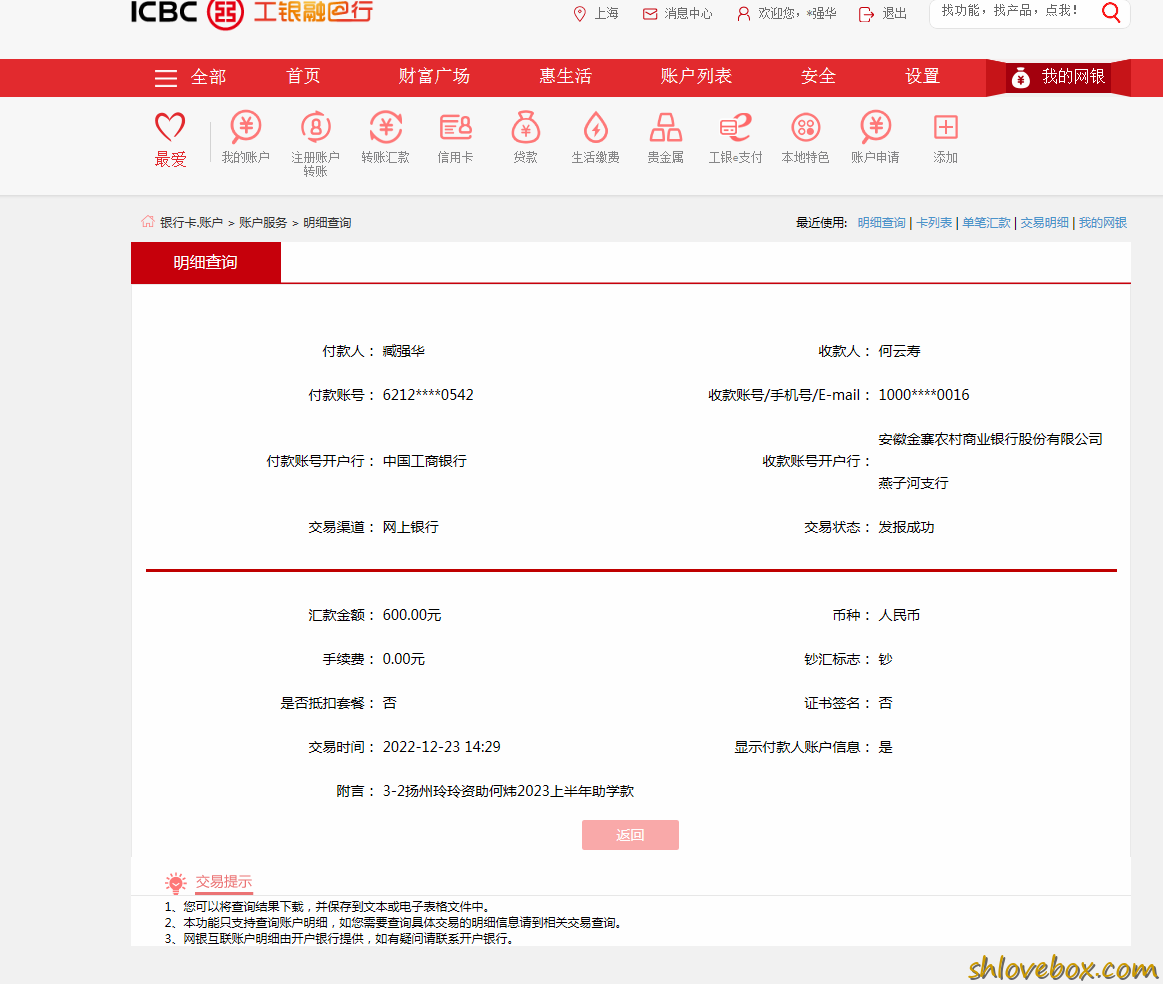
Task: Select fee value 0.00元
Action: [x=403, y=659]
